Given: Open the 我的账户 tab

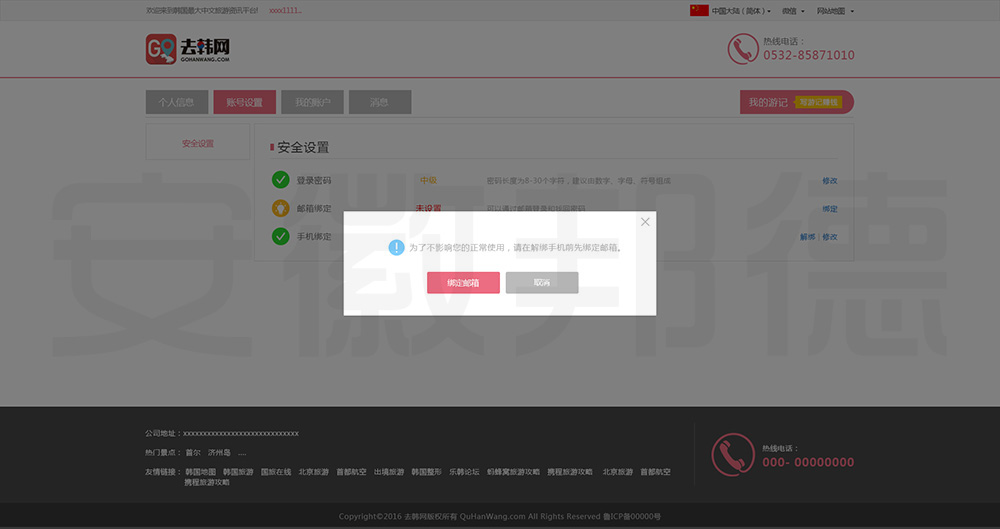Looking at the screenshot, I should click(x=312, y=102).
